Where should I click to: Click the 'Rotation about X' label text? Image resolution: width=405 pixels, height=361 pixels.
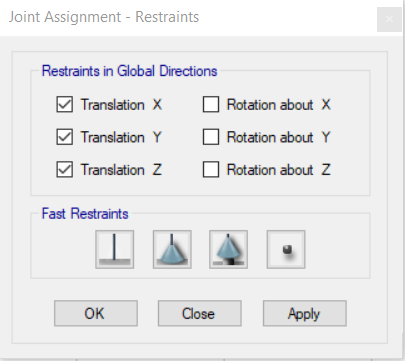click(x=279, y=105)
